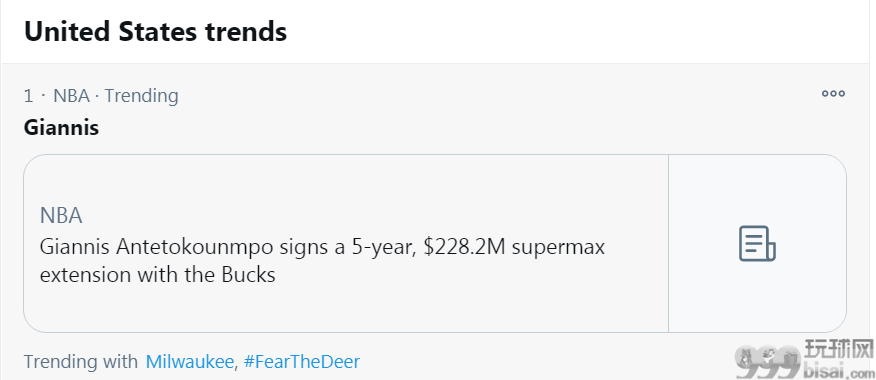This screenshot has height=380, width=876.
Task: Click the article document icon in card
Action: pos(757,244)
